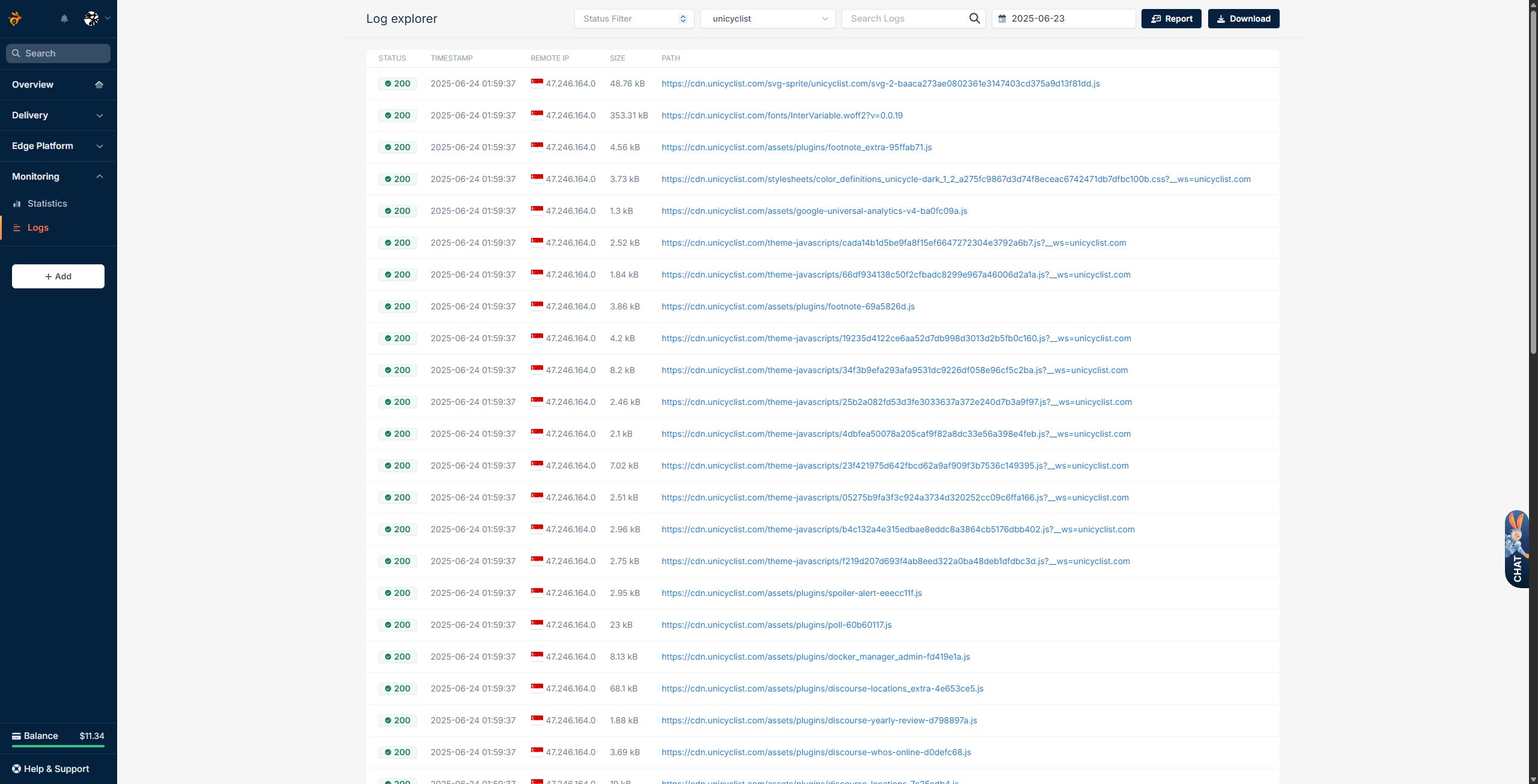Click the notification bell icon

(64, 19)
